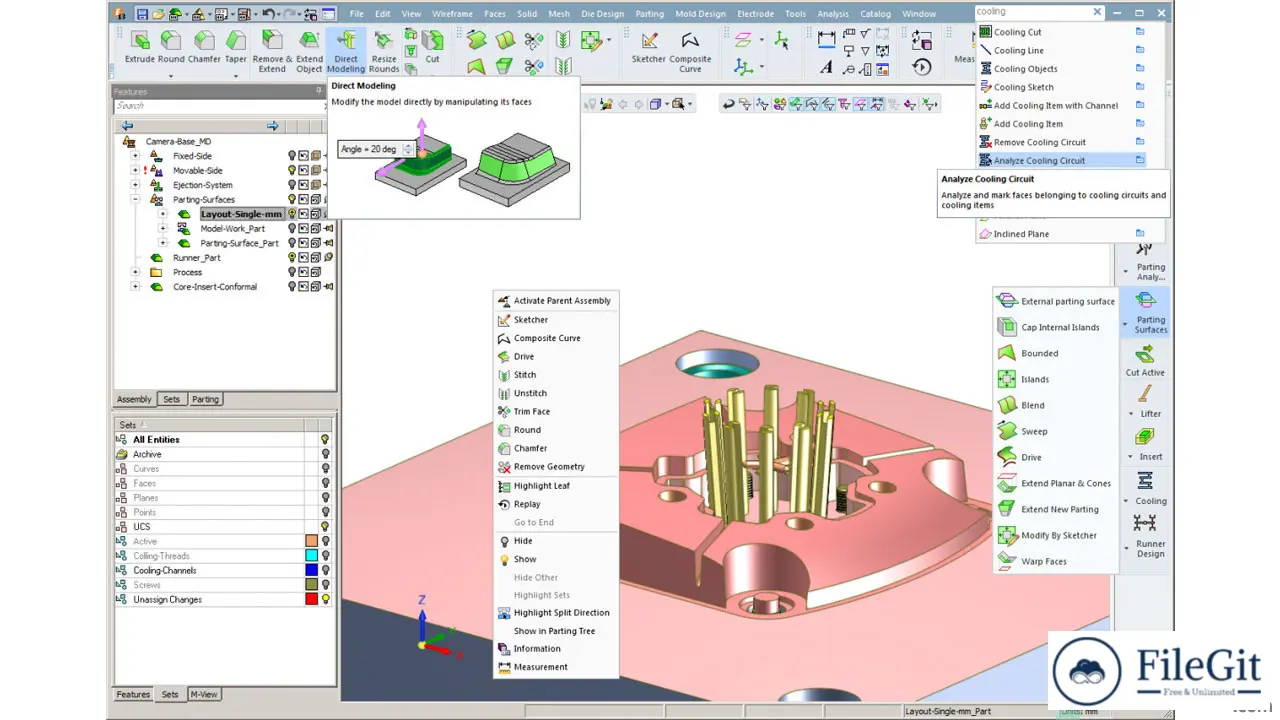Open the Lifter side toolbar tool
This screenshot has height=720, width=1280.
point(1146,401)
